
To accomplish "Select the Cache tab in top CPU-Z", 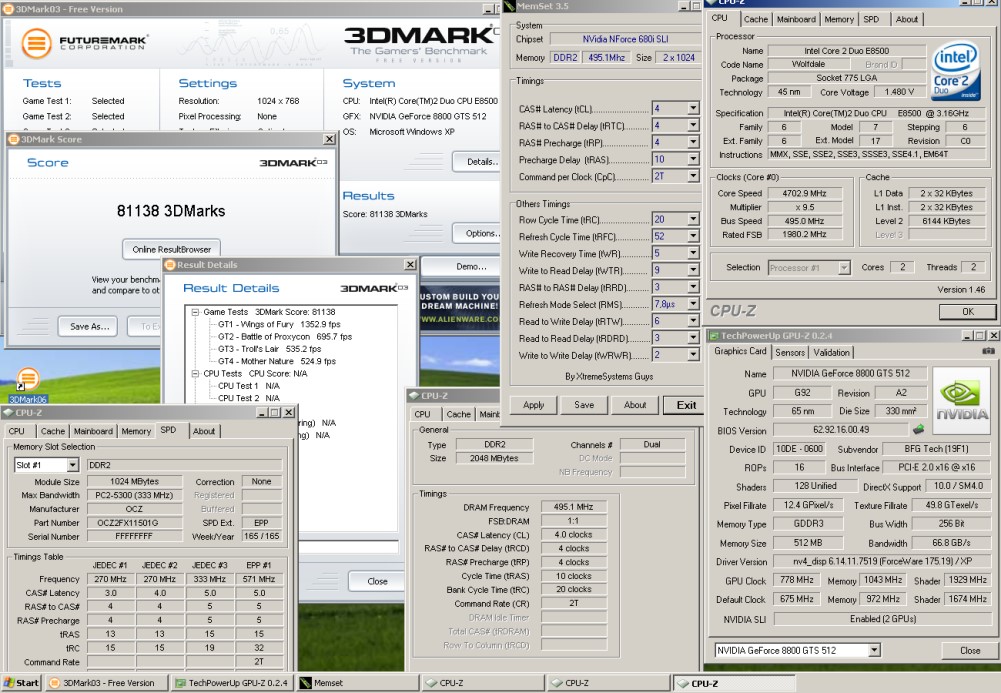I will tap(755, 19).
